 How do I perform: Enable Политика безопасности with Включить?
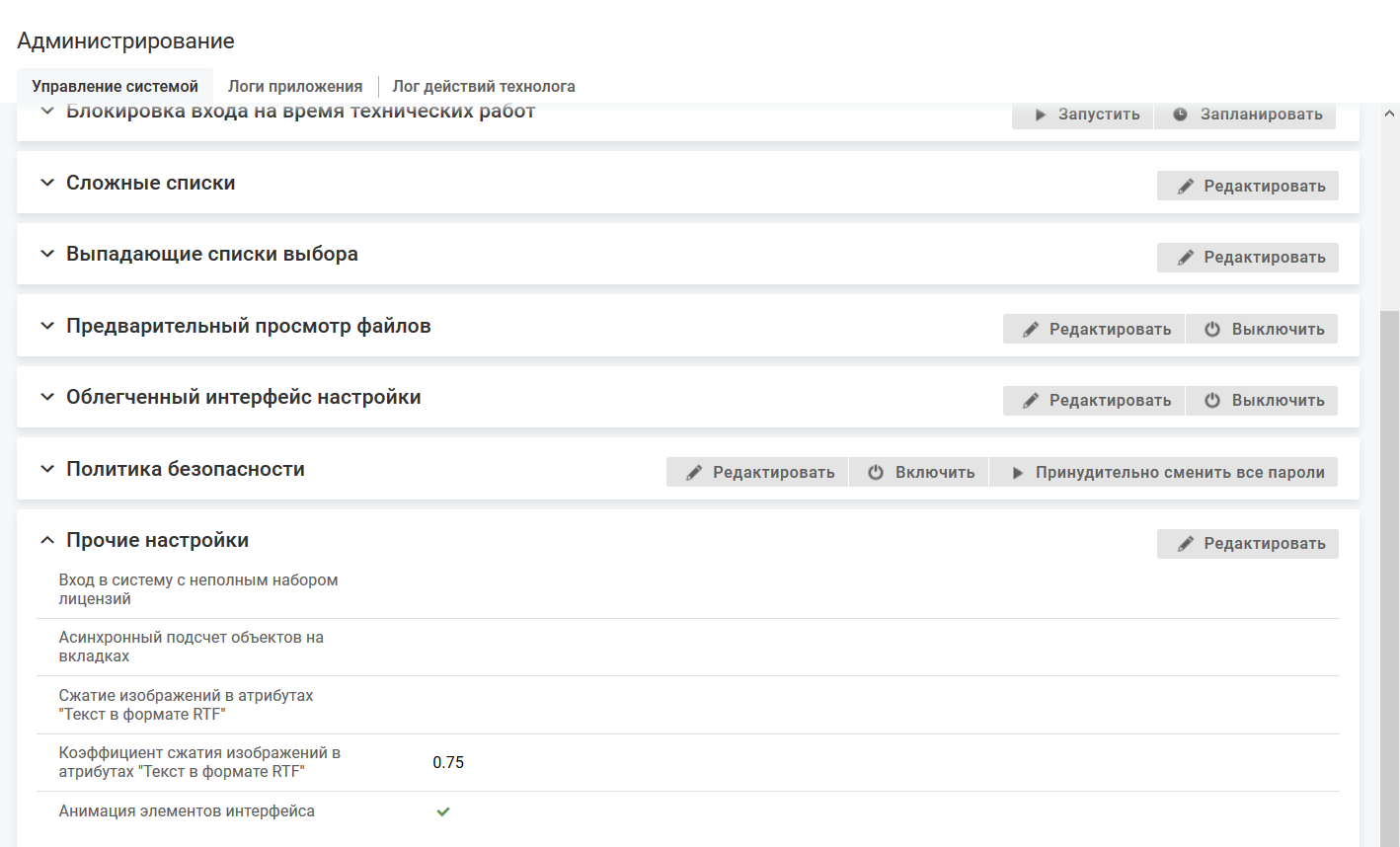point(921,473)
